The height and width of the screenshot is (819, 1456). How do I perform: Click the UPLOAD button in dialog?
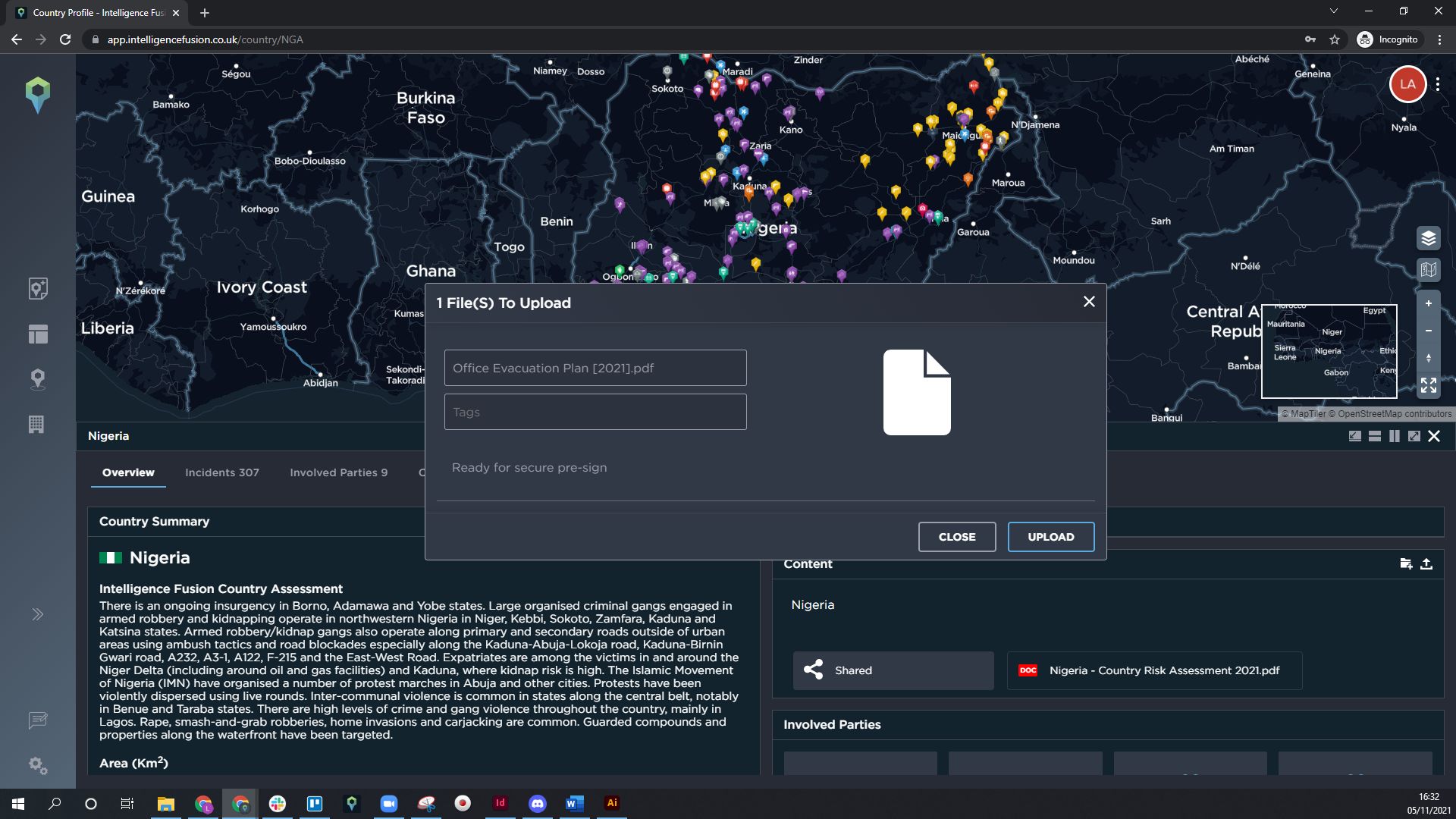tap(1051, 537)
